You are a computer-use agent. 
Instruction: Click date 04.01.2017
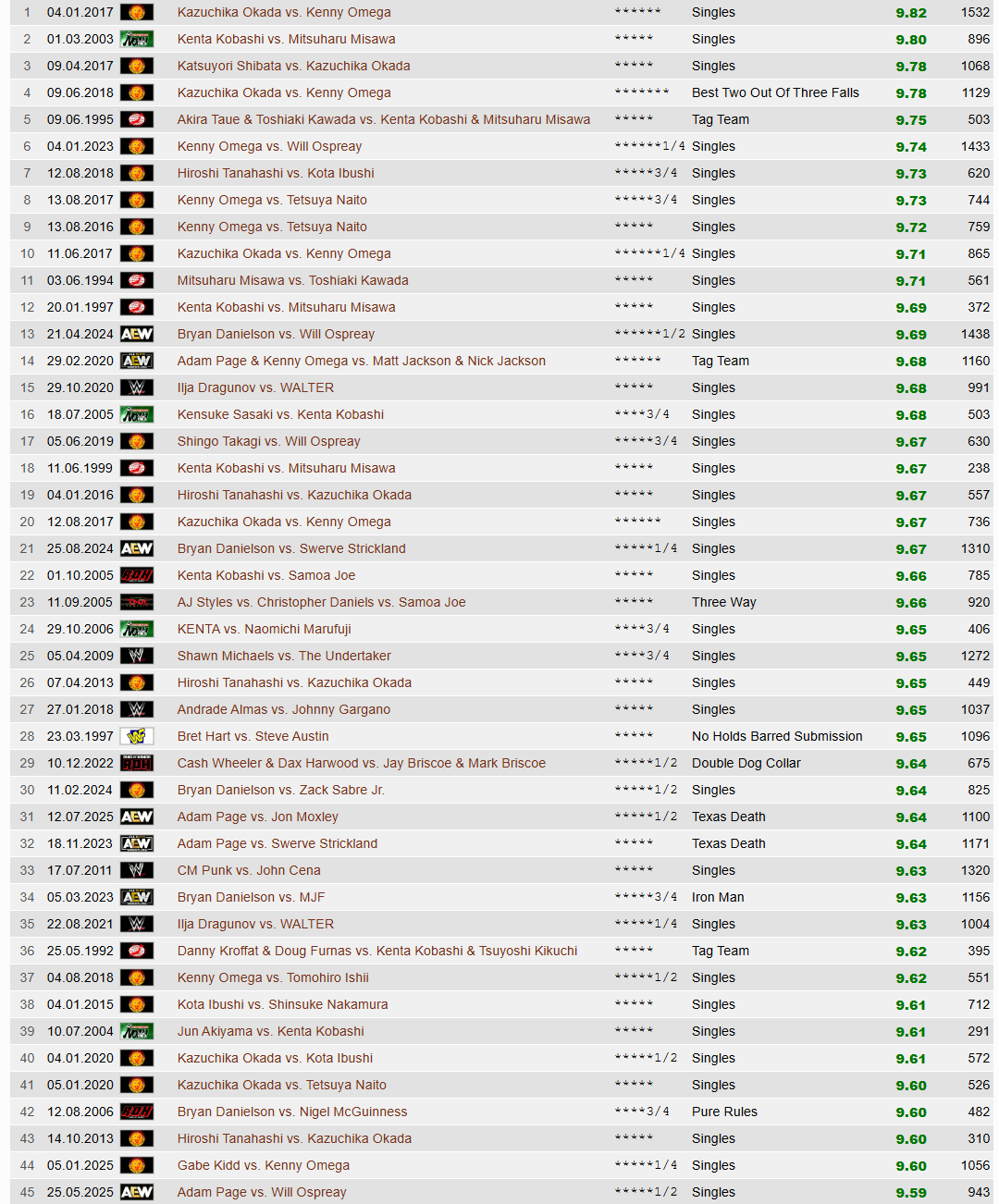click(80, 13)
